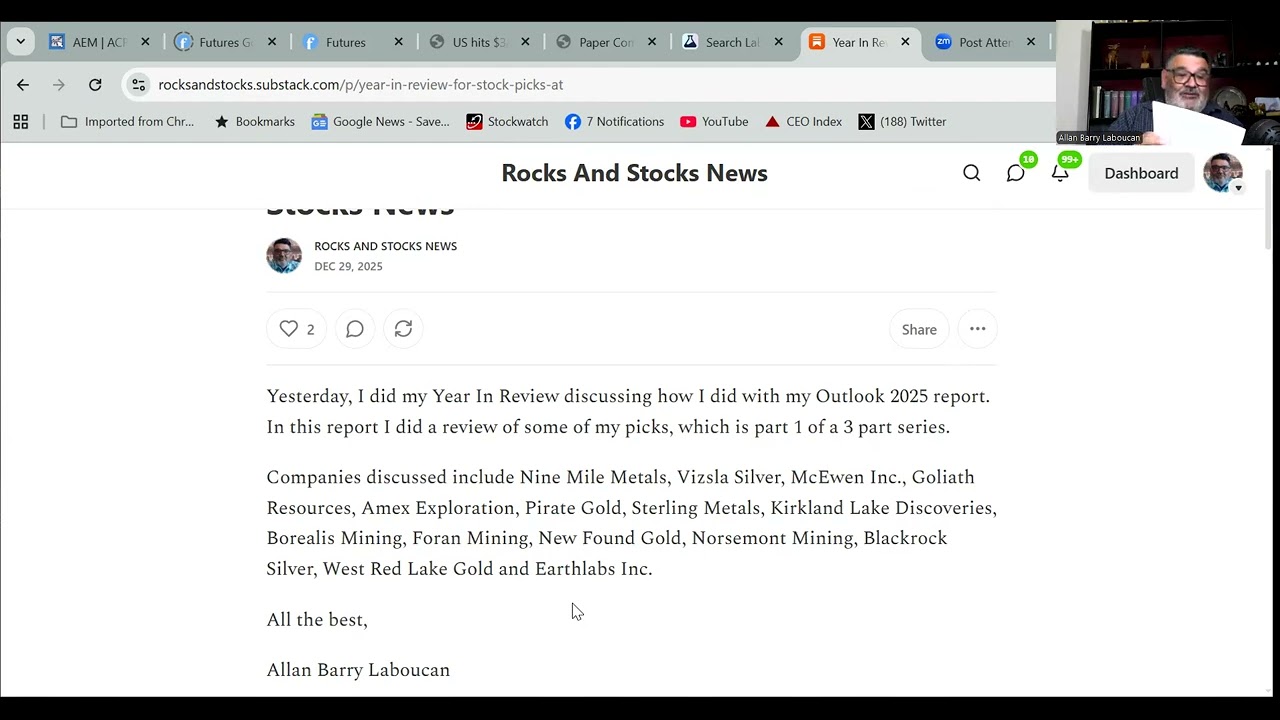The width and height of the screenshot is (1280, 720).
Task: Open CEO Index bookmark
Action: 804,122
